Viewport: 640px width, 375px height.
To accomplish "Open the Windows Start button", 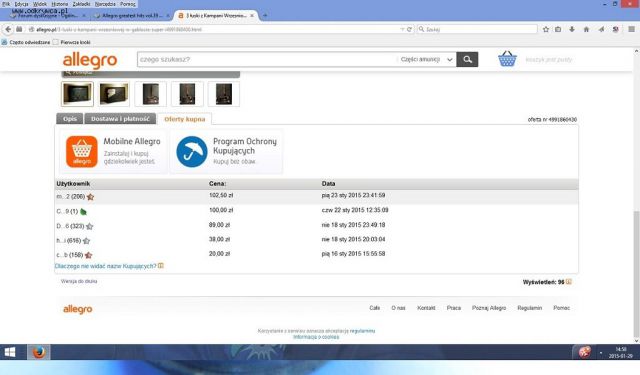I will pyautogui.click(x=10, y=352).
